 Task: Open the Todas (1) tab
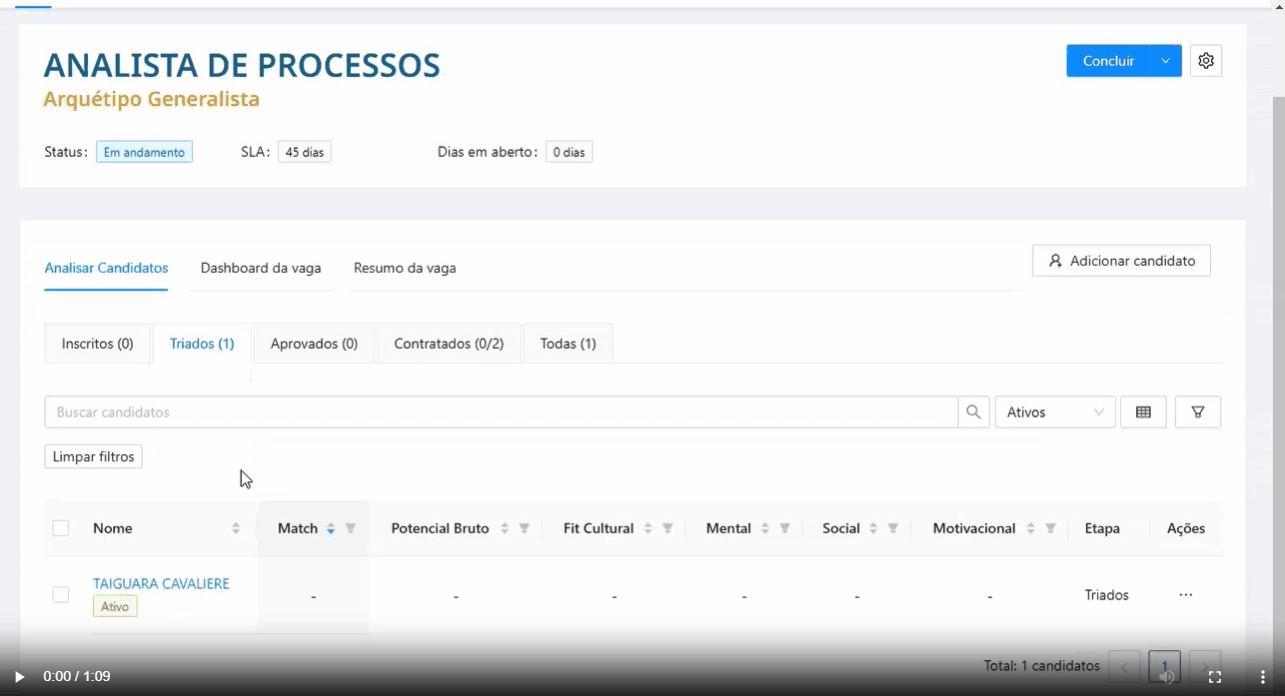tap(568, 343)
